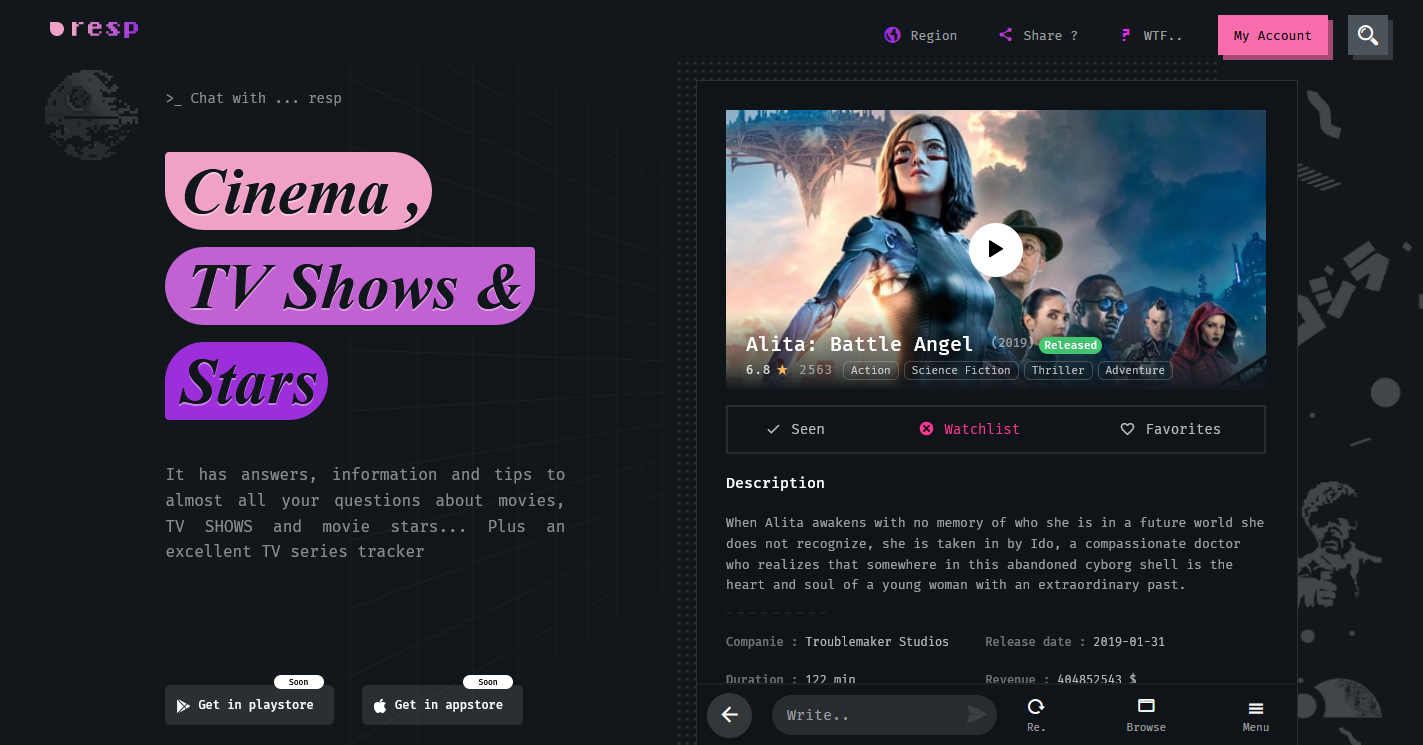Image resolution: width=1423 pixels, height=745 pixels.
Task: Select the Thriller genre tag
Action: tap(1058, 370)
